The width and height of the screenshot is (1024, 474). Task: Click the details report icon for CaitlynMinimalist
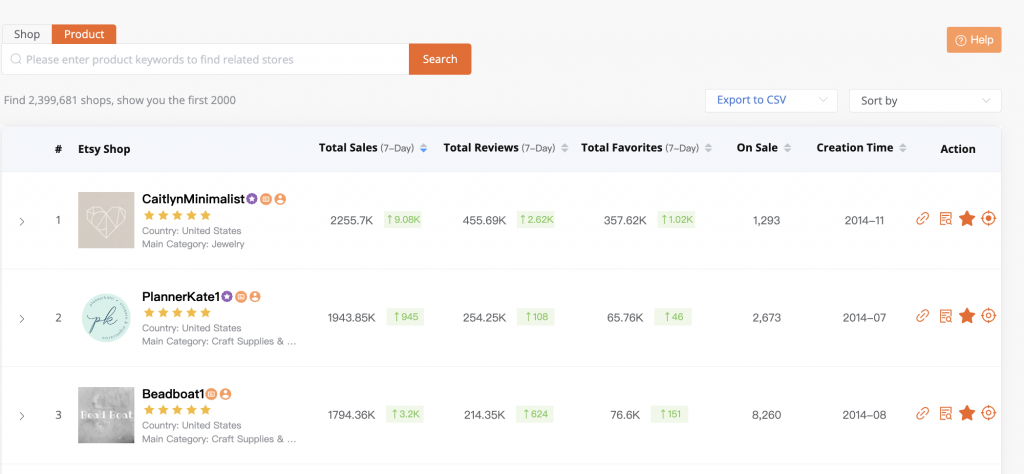pyautogui.click(x=945, y=219)
